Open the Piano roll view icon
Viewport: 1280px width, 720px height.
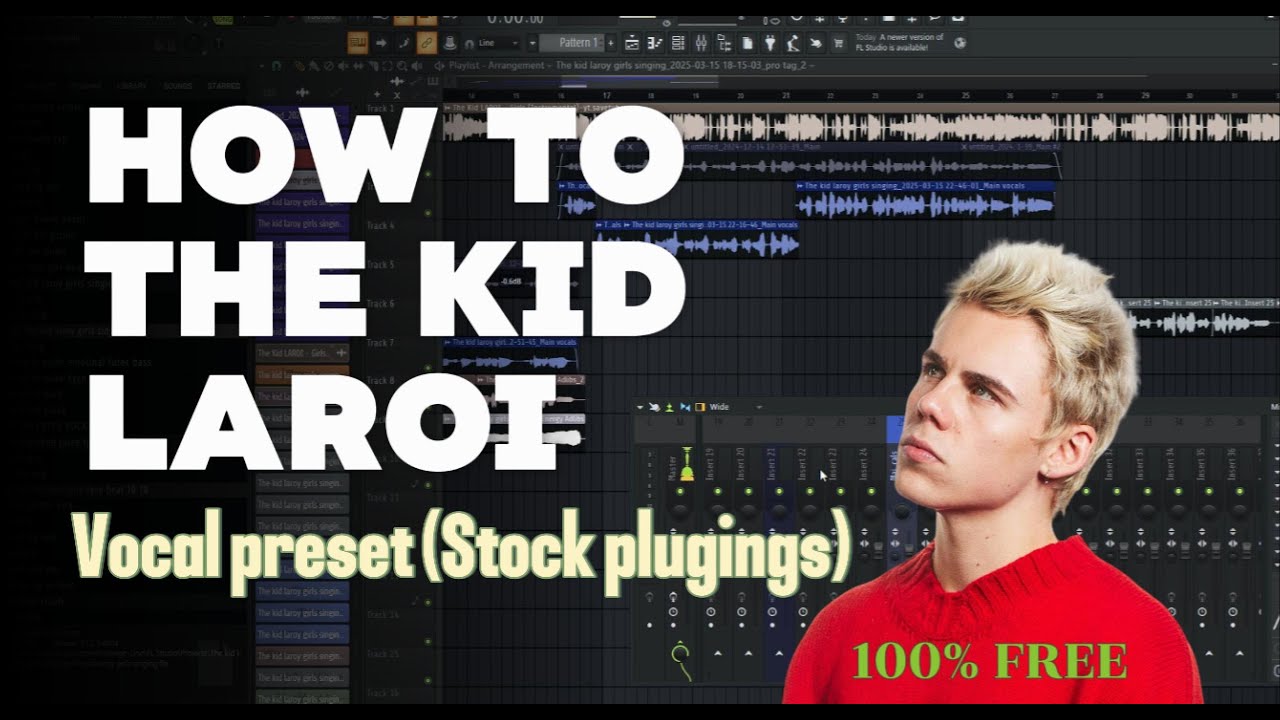click(654, 43)
